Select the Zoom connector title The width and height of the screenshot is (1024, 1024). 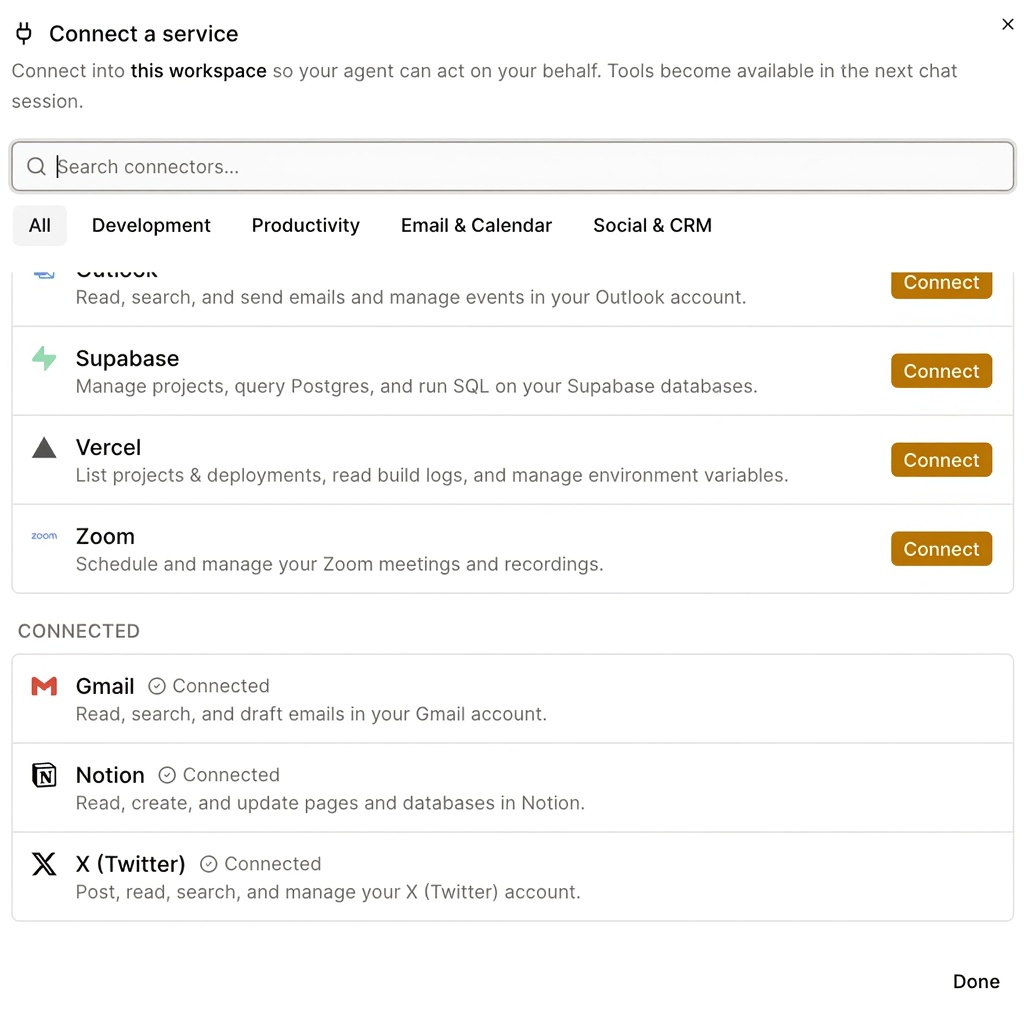tap(105, 536)
